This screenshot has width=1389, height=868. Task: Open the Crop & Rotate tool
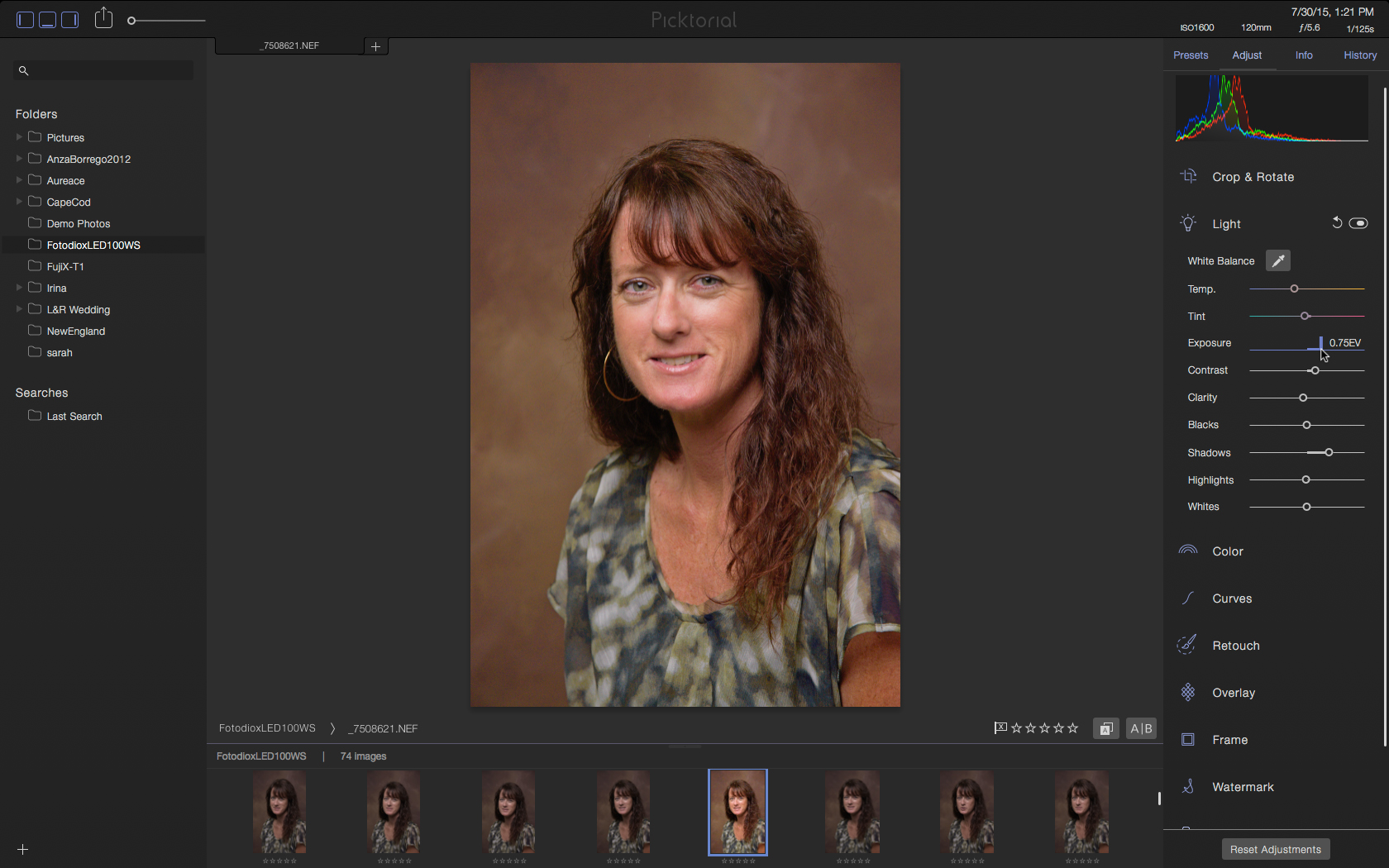pos(1252,177)
